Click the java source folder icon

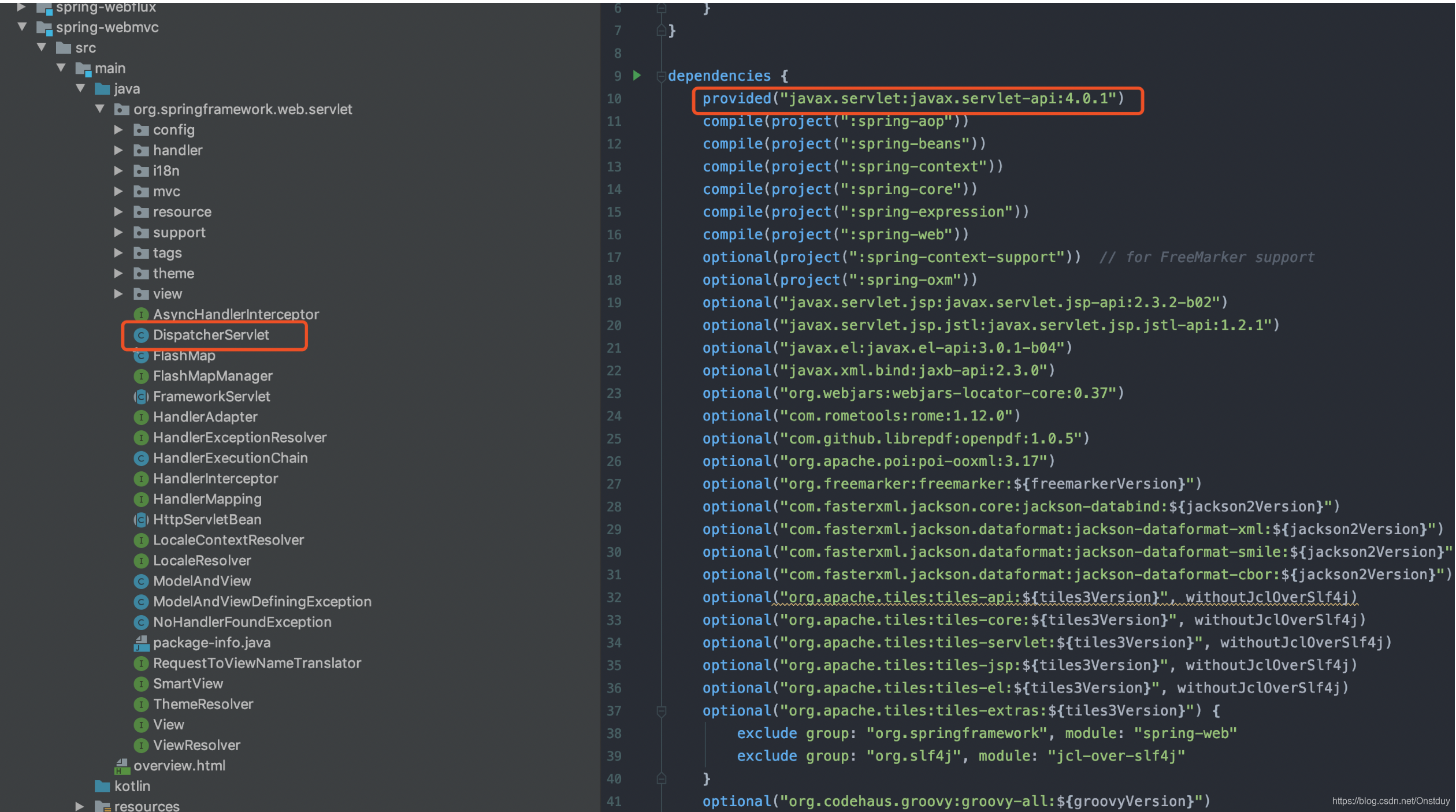102,88
